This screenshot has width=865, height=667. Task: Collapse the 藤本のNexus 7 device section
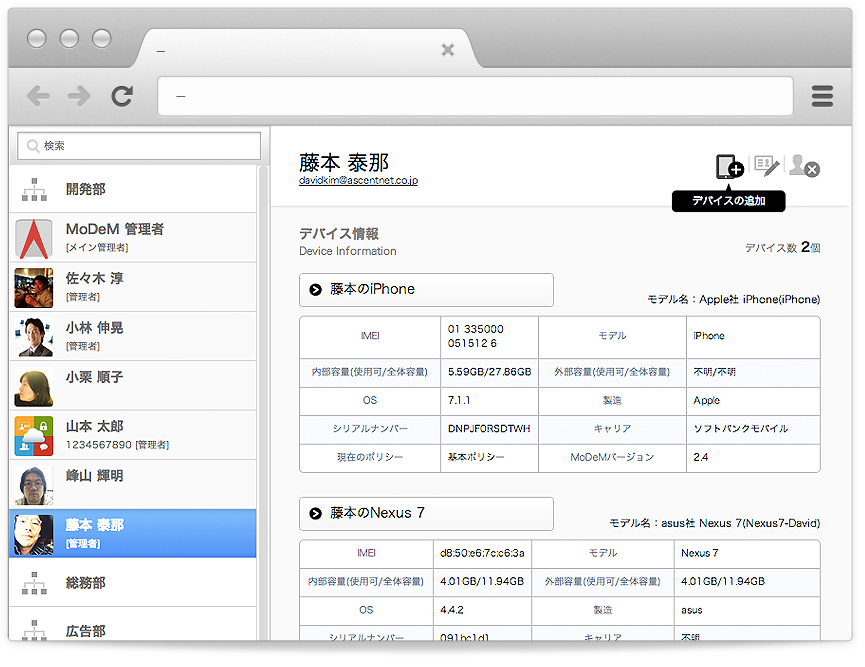click(x=316, y=514)
